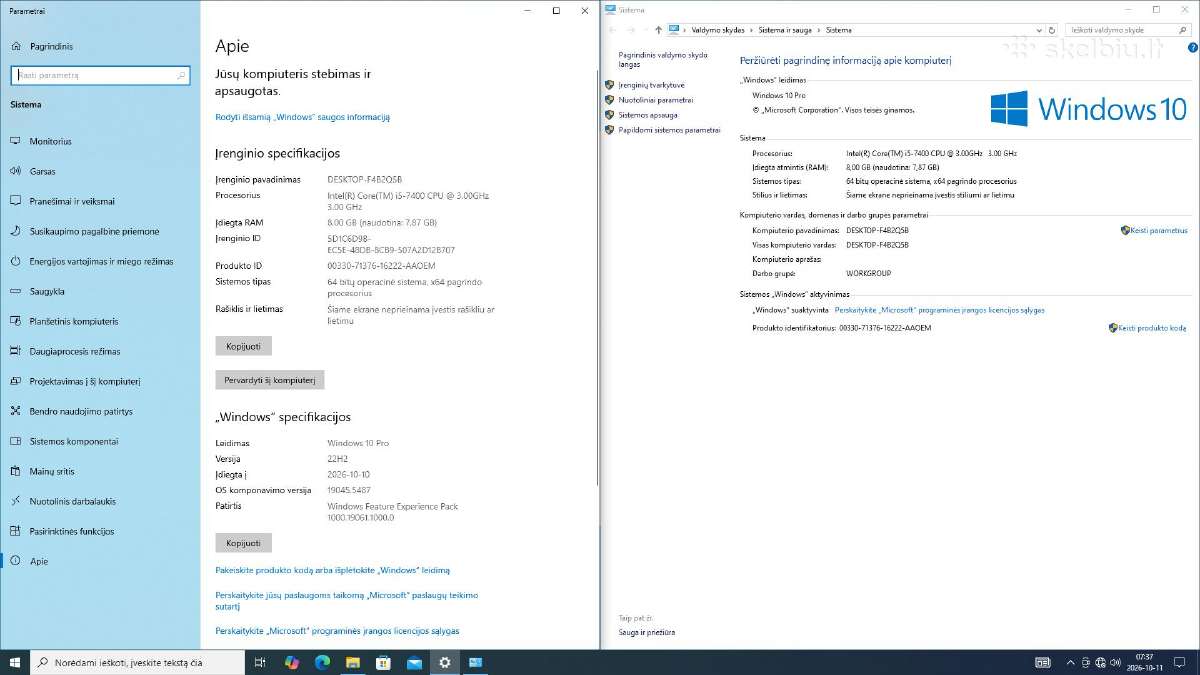This screenshot has height=675, width=1200.
Task: Open Mail app from the taskbar
Action: 414,662
